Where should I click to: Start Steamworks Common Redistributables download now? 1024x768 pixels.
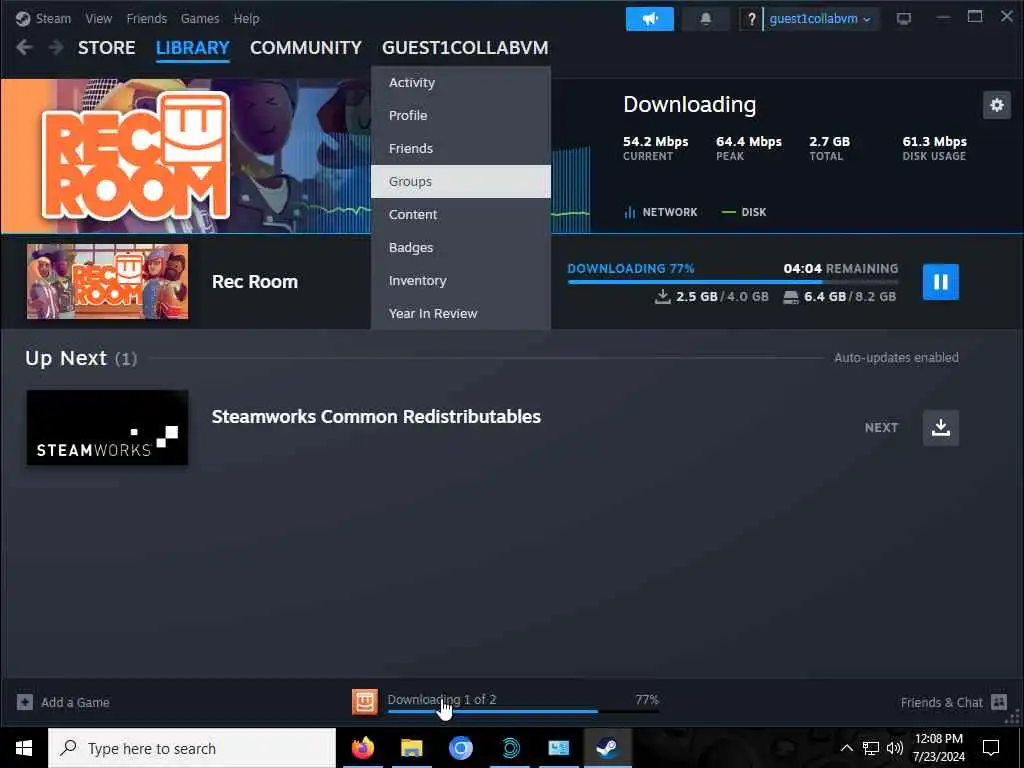pos(940,428)
